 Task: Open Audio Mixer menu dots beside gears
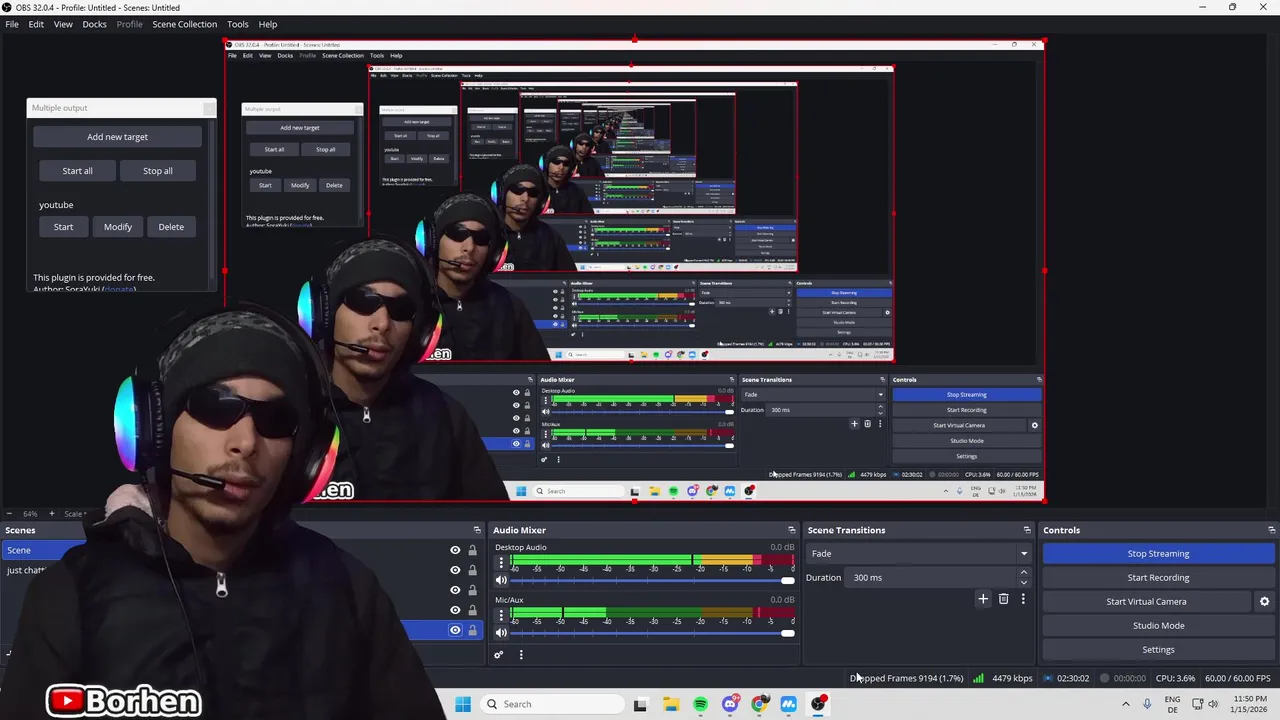(521, 655)
